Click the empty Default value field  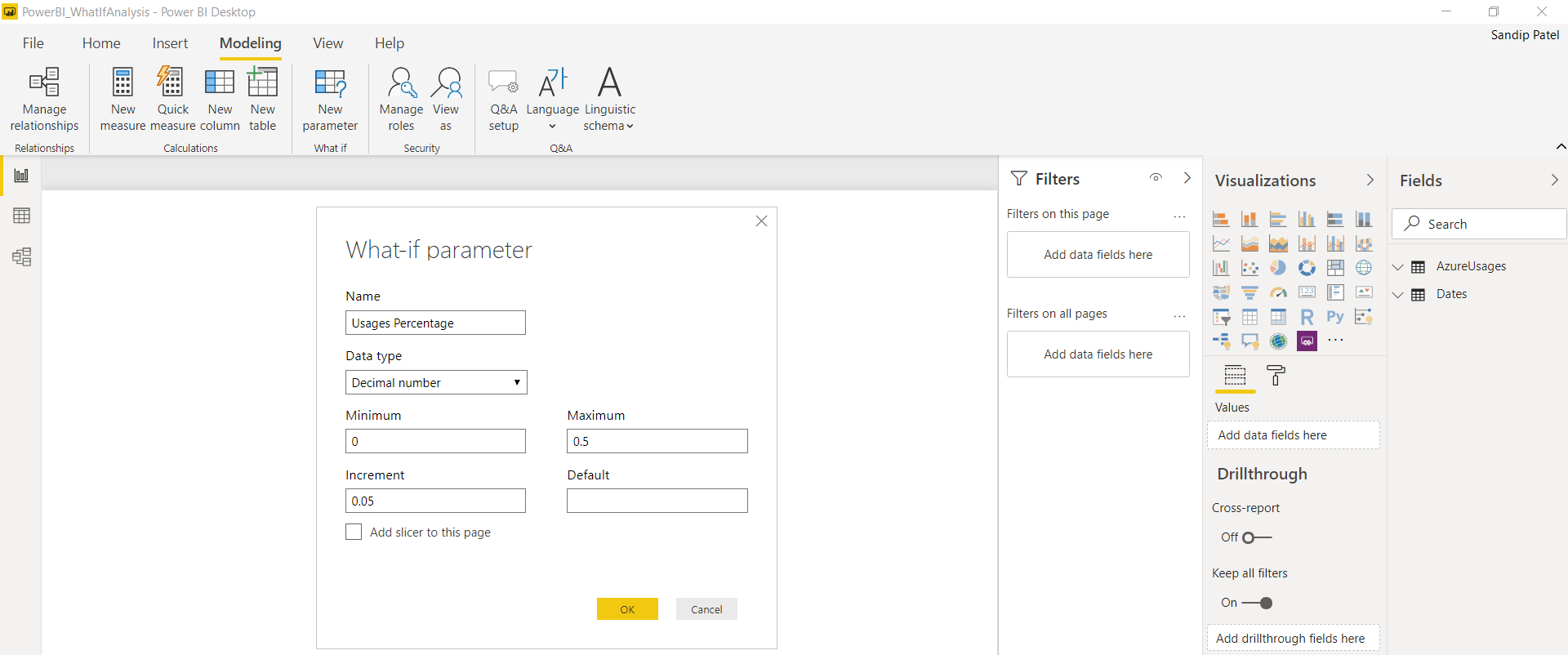(657, 501)
